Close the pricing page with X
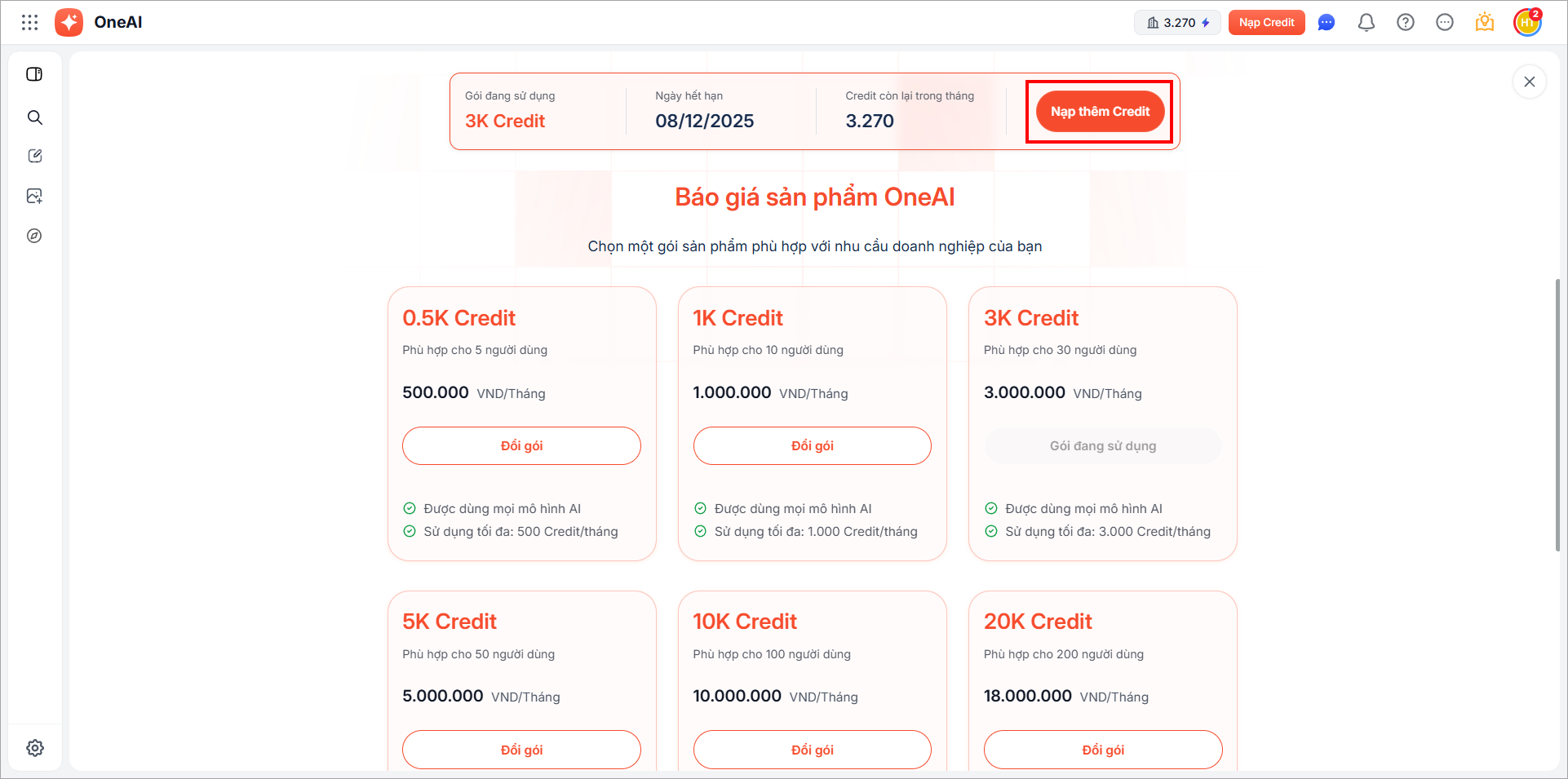 tap(1529, 82)
